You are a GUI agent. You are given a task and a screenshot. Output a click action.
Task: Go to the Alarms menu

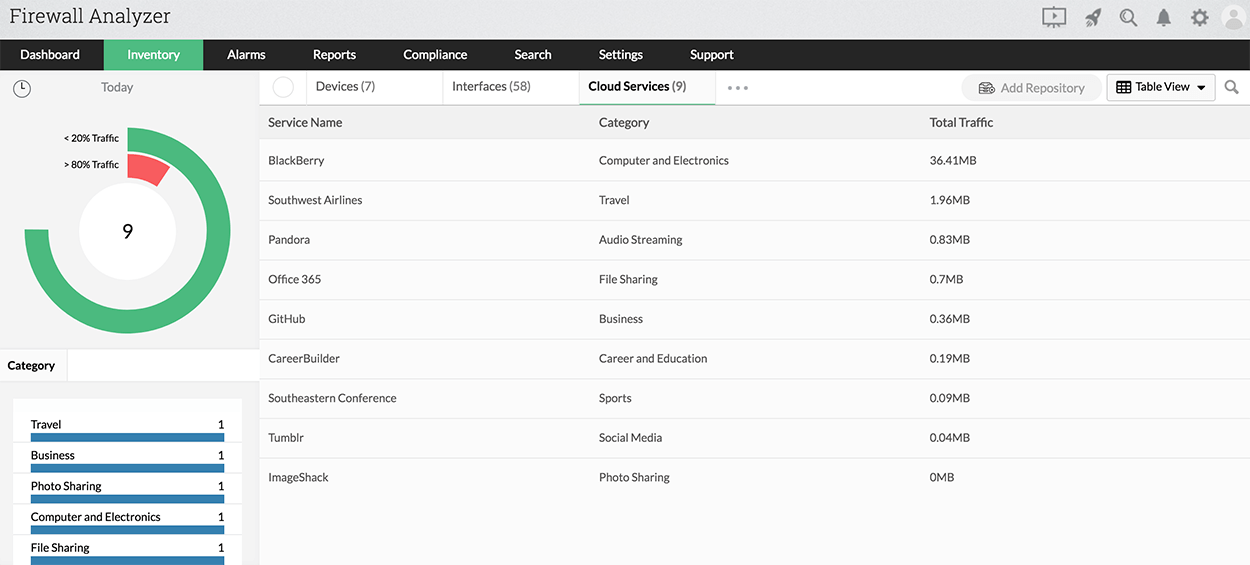[246, 55]
